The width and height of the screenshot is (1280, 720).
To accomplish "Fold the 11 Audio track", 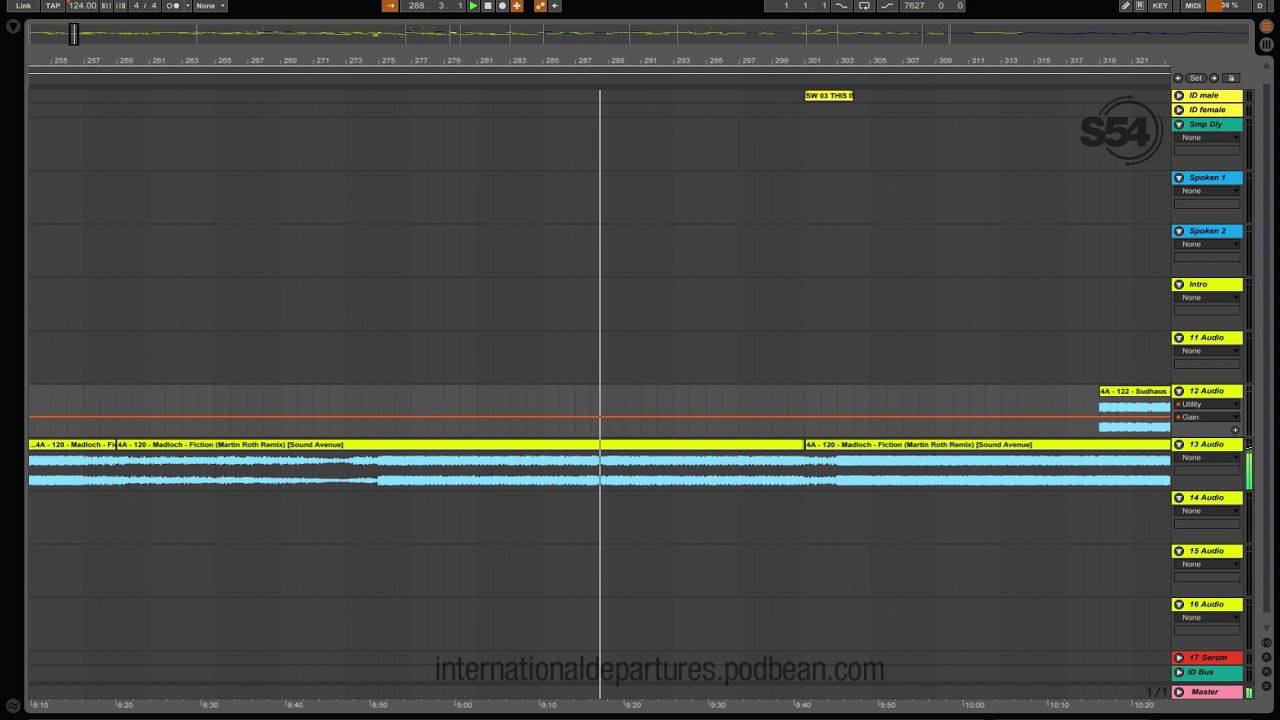I will tap(1179, 338).
